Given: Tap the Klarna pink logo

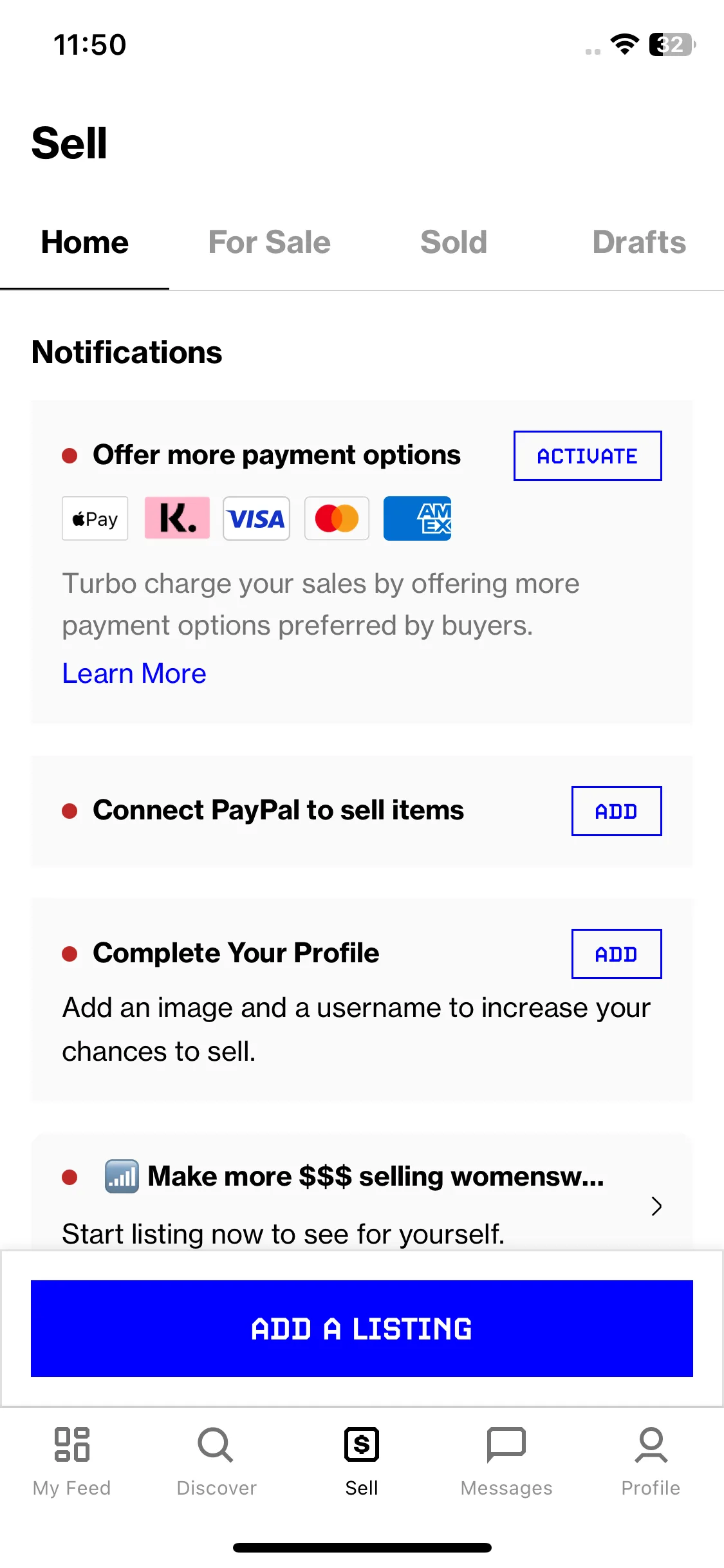Looking at the screenshot, I should point(177,518).
